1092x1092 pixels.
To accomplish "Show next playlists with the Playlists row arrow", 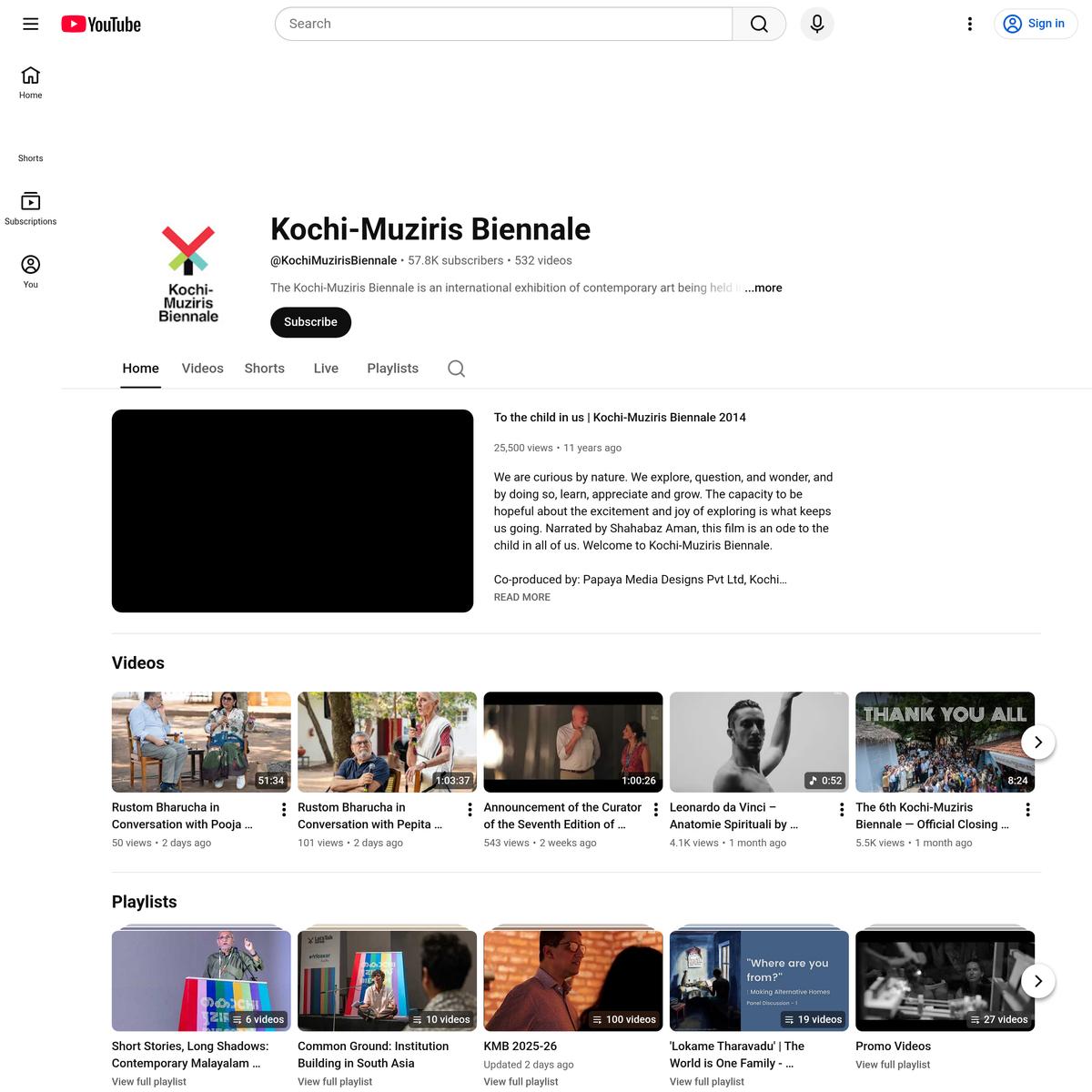I will (1038, 981).
